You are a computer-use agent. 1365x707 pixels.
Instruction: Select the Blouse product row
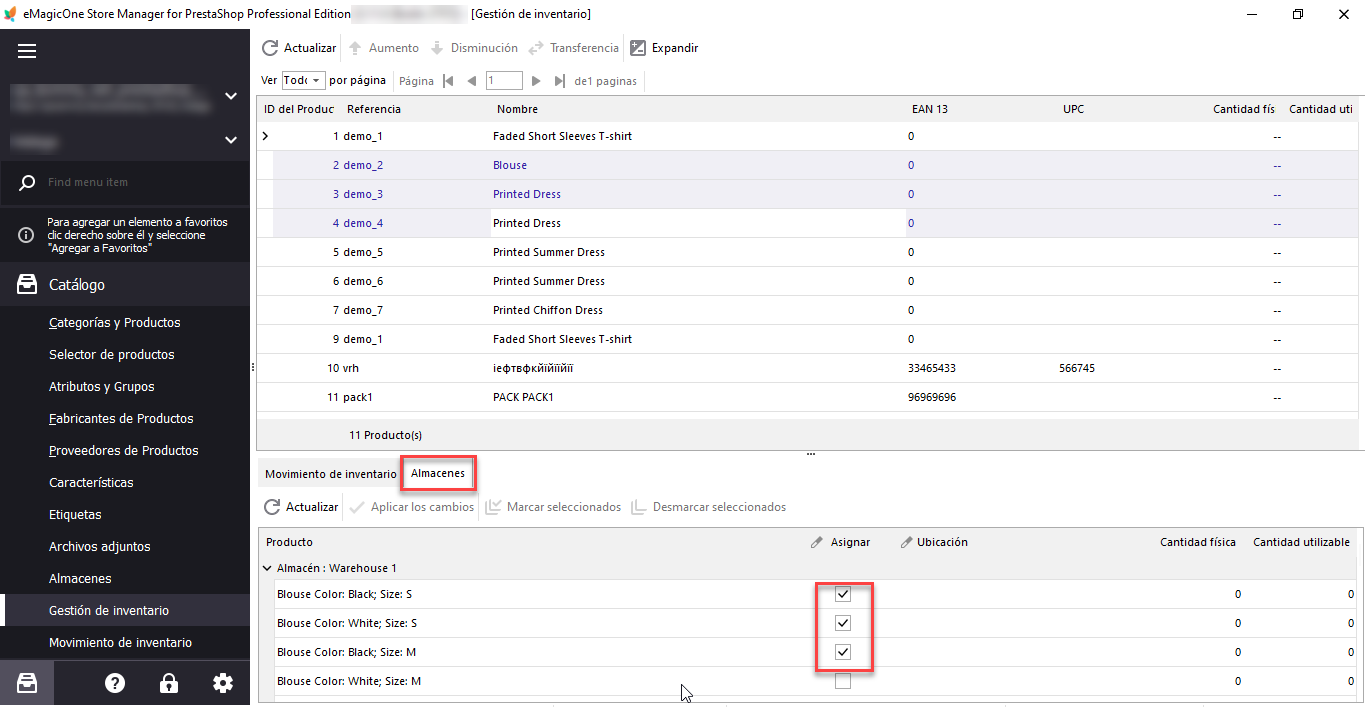810,165
